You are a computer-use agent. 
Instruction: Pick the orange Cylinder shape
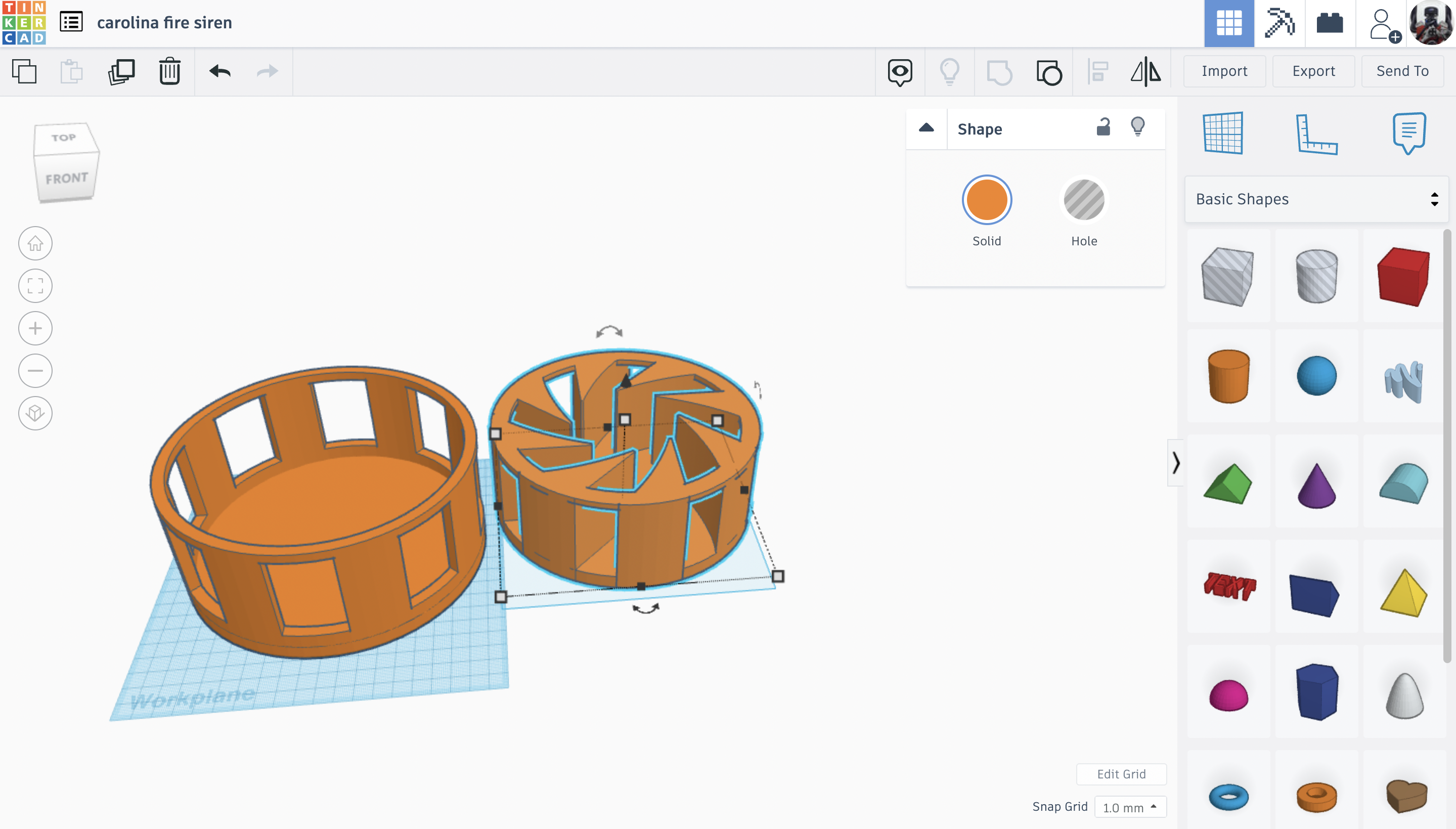[1228, 376]
